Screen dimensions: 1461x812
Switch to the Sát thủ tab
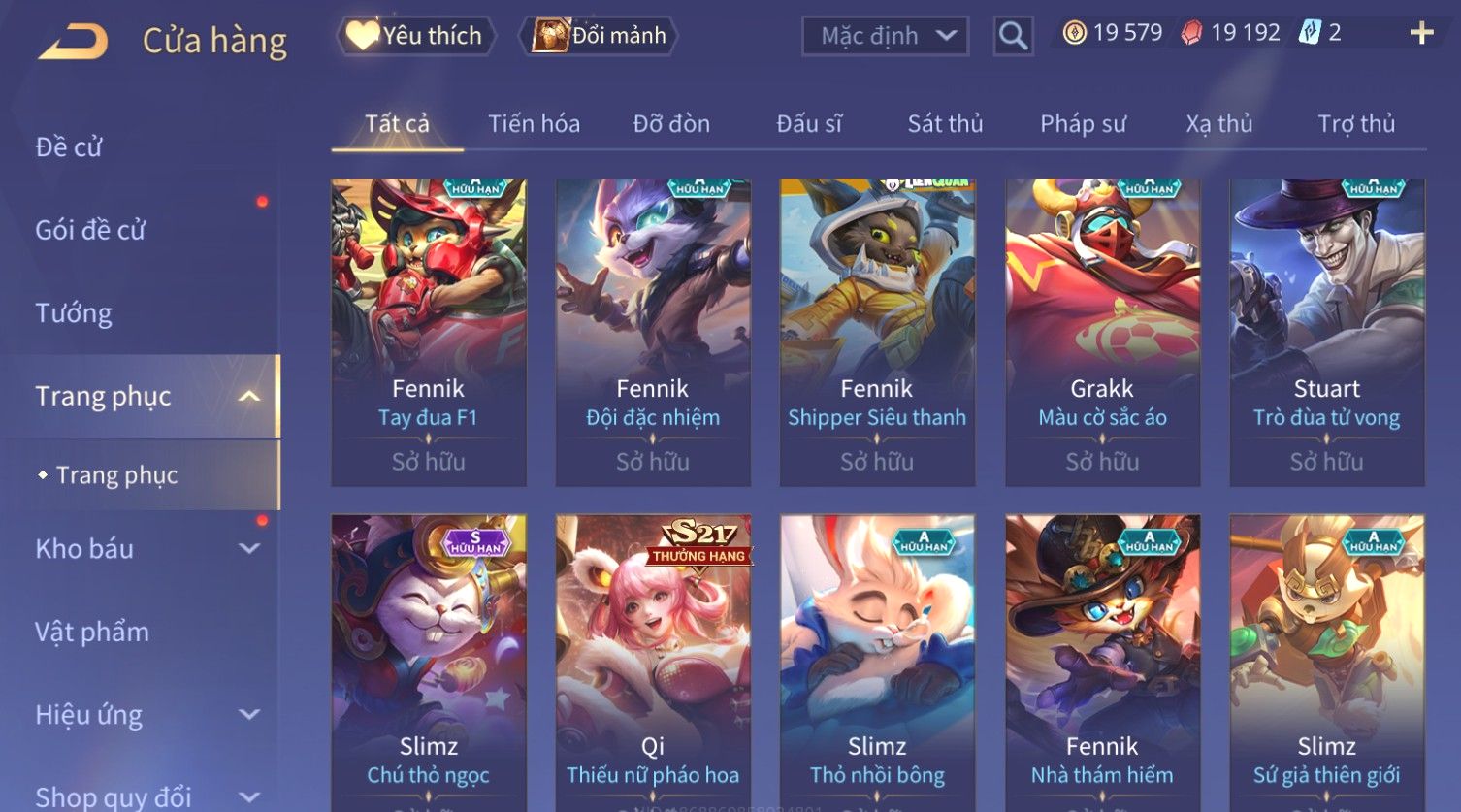(945, 123)
